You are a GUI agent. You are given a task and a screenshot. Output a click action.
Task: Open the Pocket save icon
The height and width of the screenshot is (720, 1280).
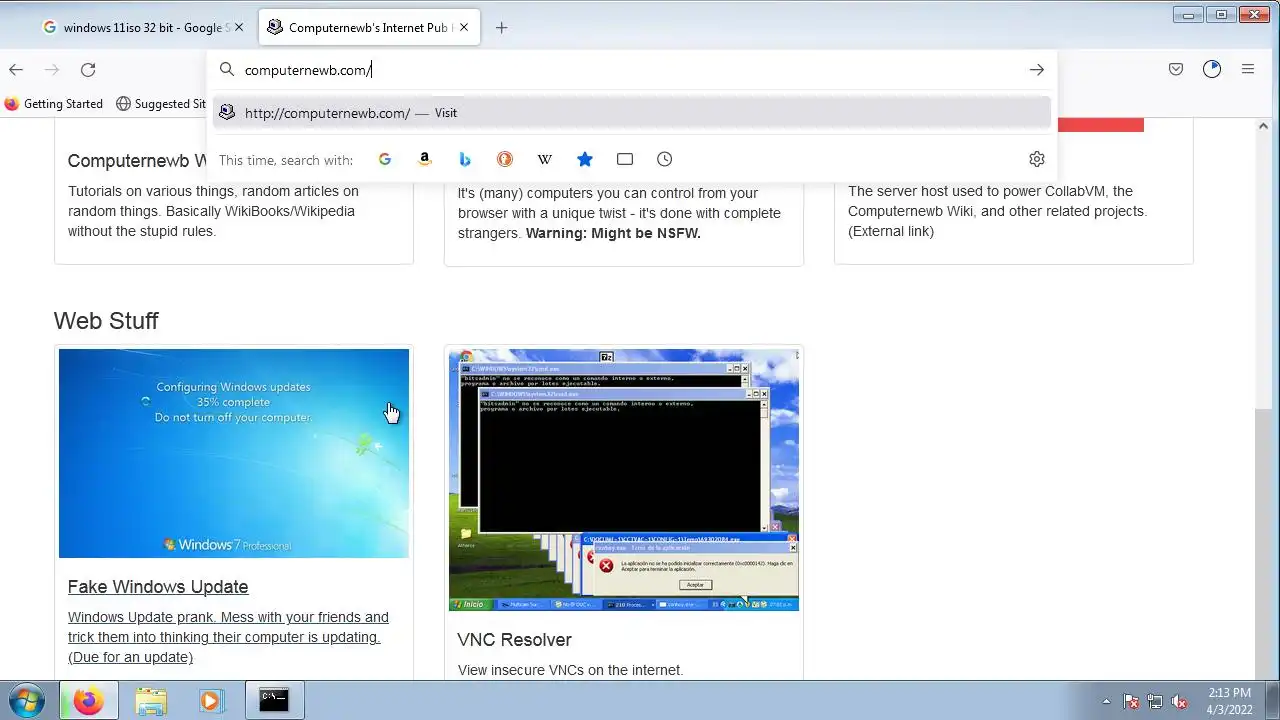[1176, 69]
